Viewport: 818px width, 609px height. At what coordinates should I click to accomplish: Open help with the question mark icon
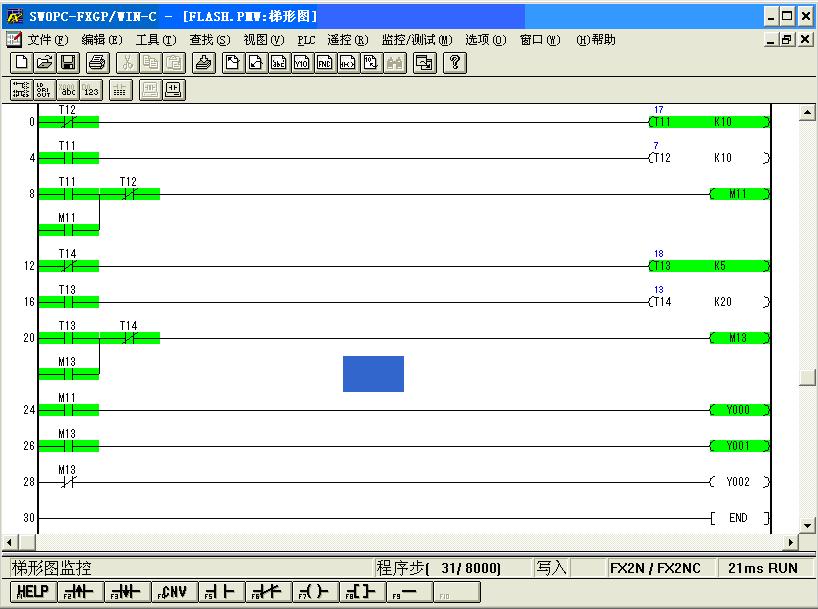pyautogui.click(x=455, y=63)
